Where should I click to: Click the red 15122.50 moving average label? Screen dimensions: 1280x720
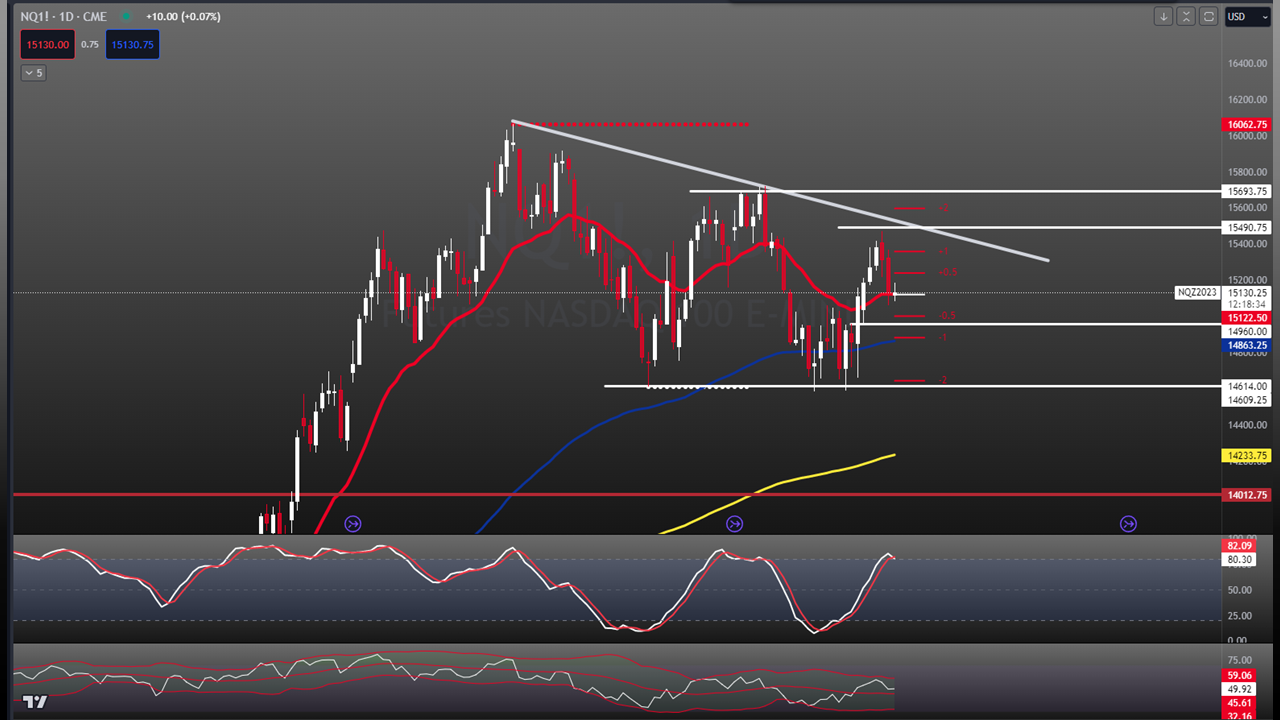(1246, 317)
